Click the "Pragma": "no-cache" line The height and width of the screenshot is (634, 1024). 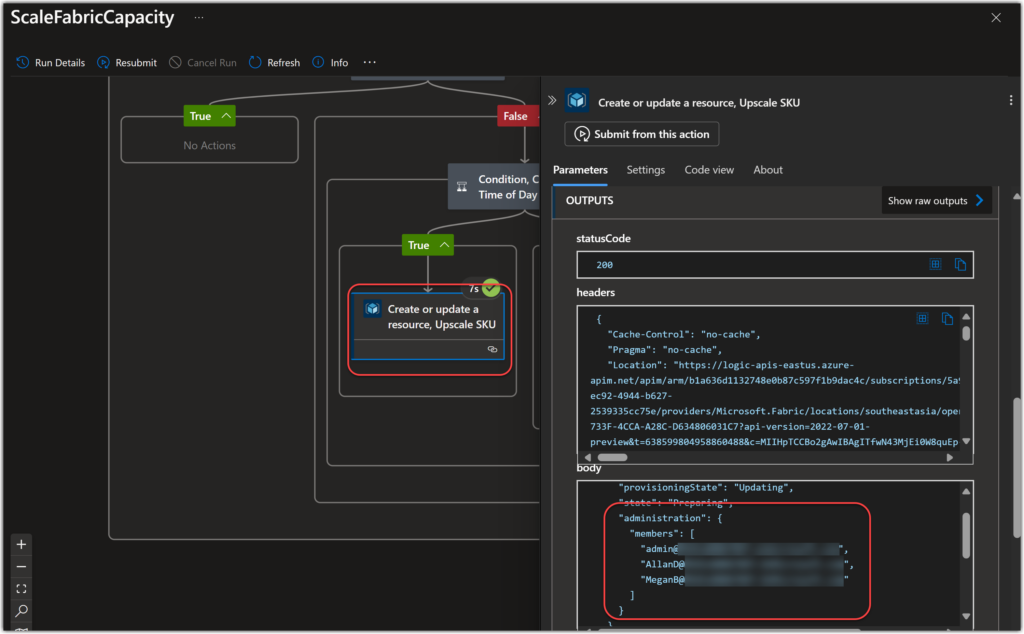[664, 349]
